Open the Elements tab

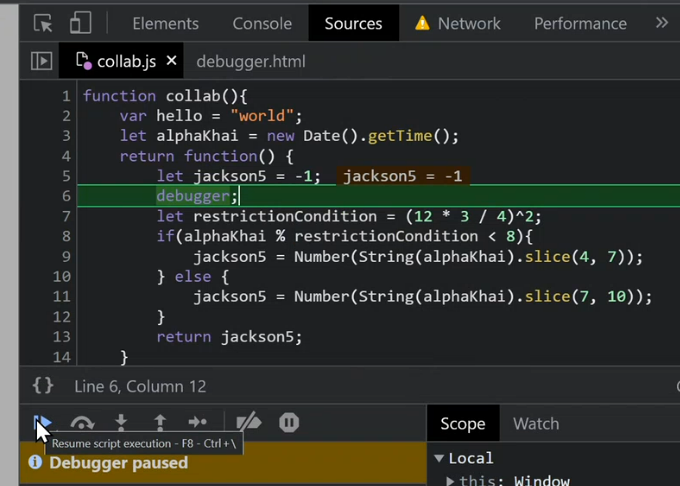tap(165, 23)
